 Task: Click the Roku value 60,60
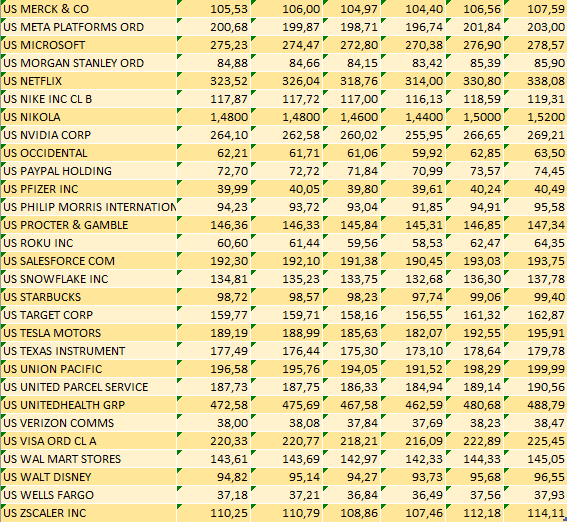[214, 243]
